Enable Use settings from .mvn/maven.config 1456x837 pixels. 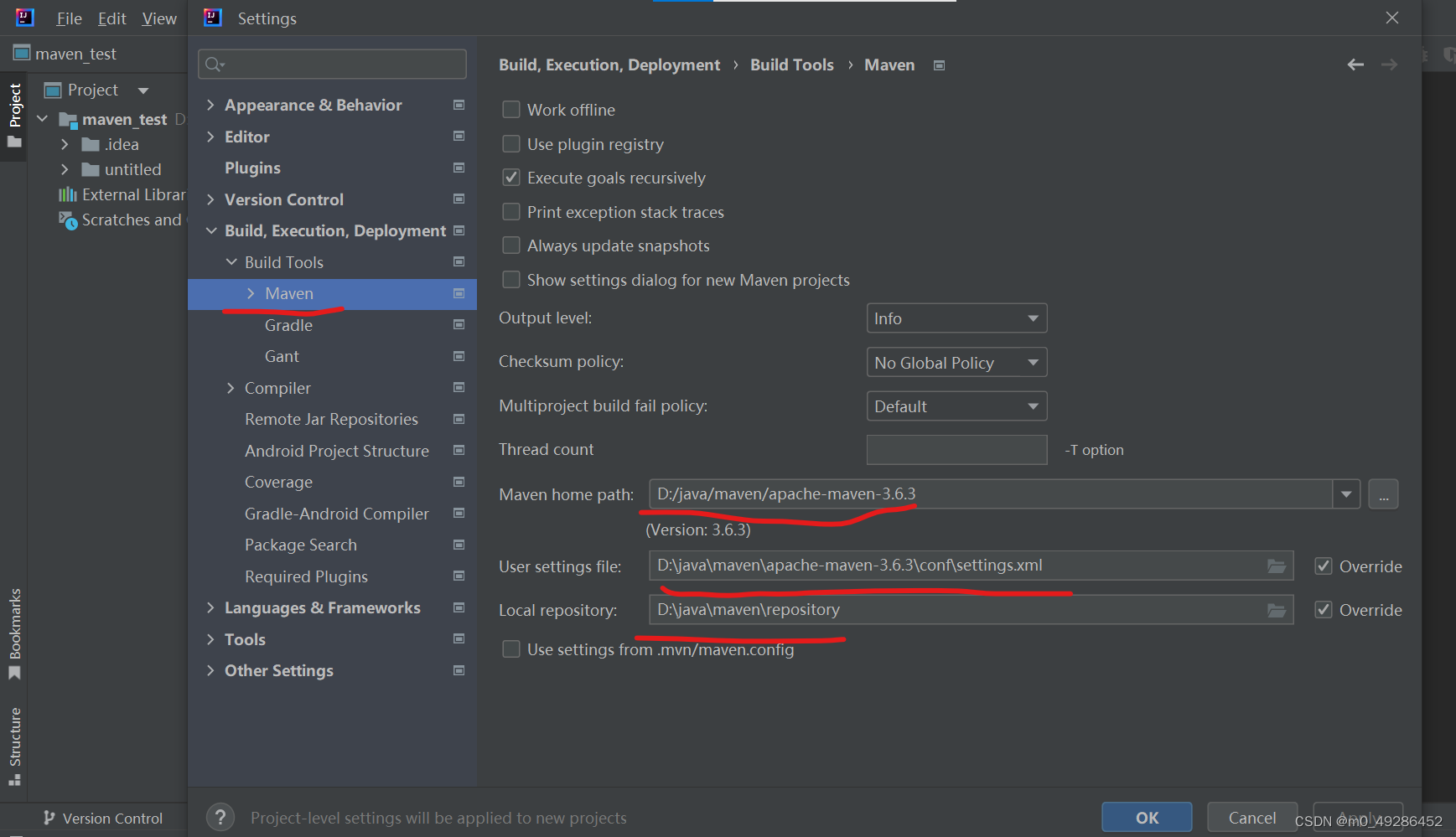(x=511, y=649)
